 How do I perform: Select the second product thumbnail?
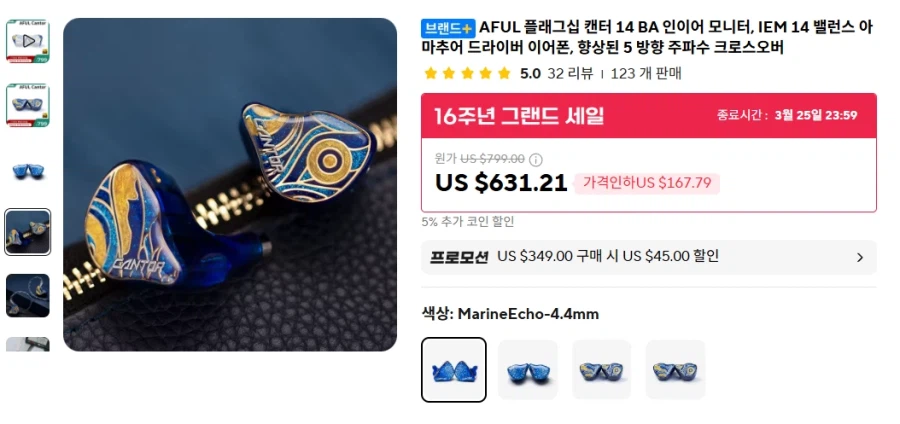click(28, 105)
